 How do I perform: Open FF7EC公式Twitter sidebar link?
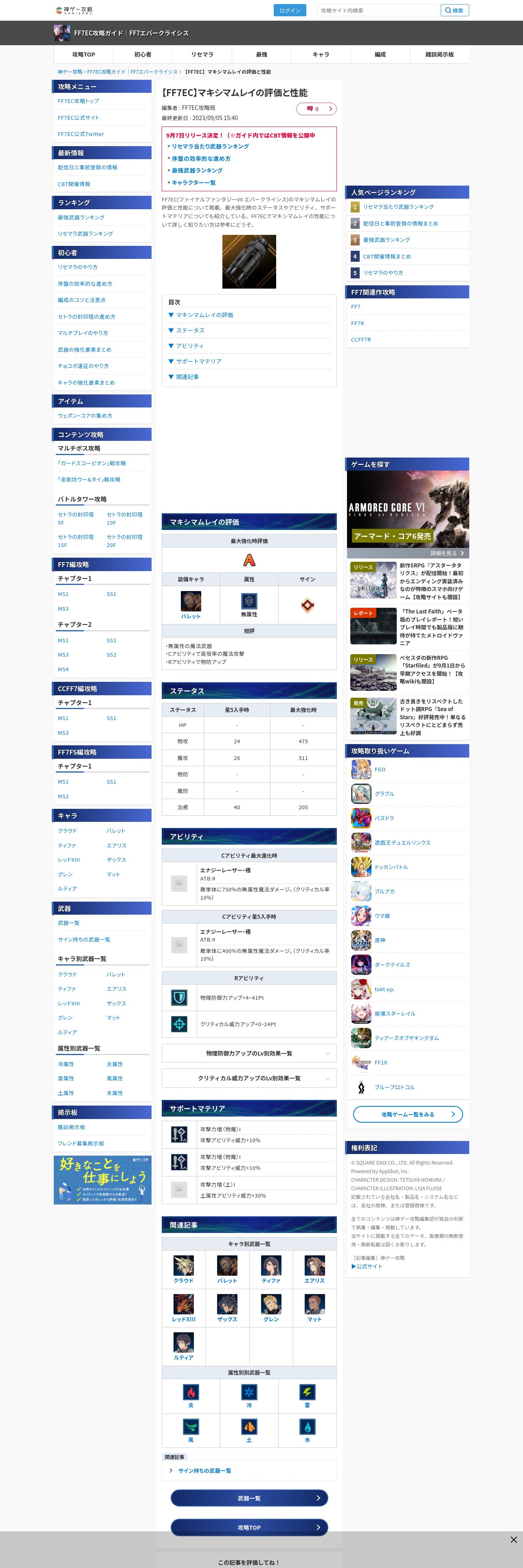pyautogui.click(x=81, y=134)
